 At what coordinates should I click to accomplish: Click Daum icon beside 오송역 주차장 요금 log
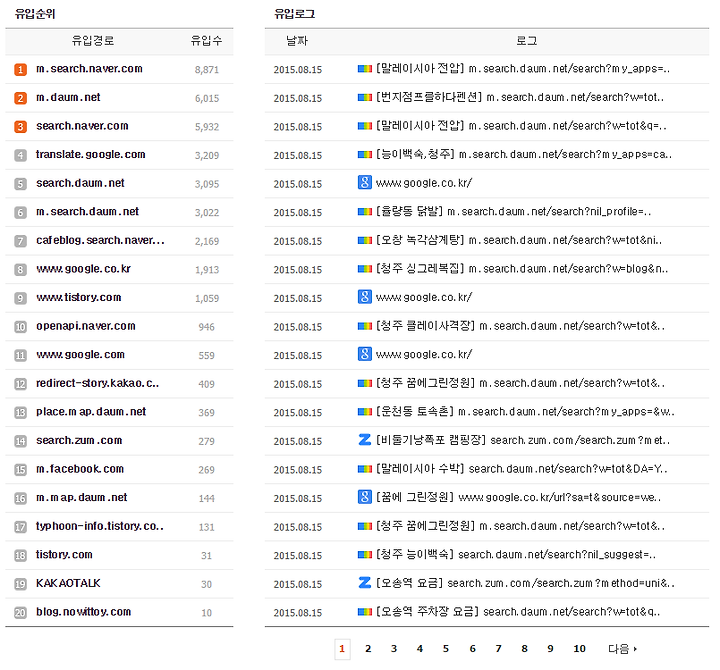pyautogui.click(x=365, y=612)
